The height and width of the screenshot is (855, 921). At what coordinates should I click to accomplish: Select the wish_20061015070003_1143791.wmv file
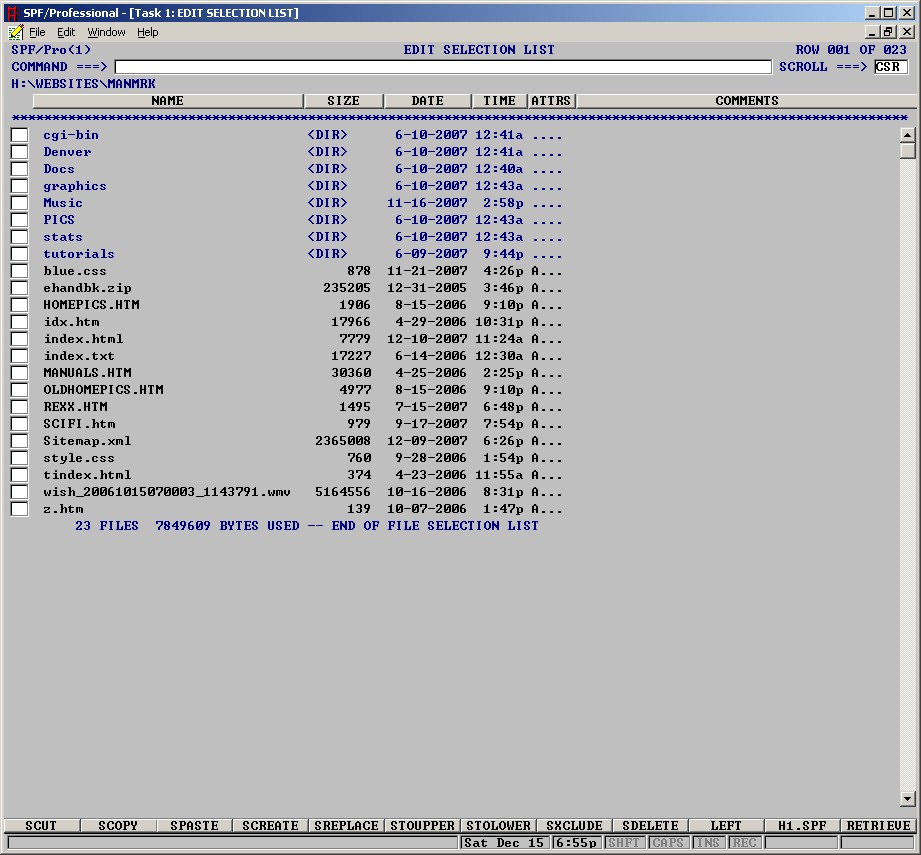pyautogui.click(x=167, y=492)
